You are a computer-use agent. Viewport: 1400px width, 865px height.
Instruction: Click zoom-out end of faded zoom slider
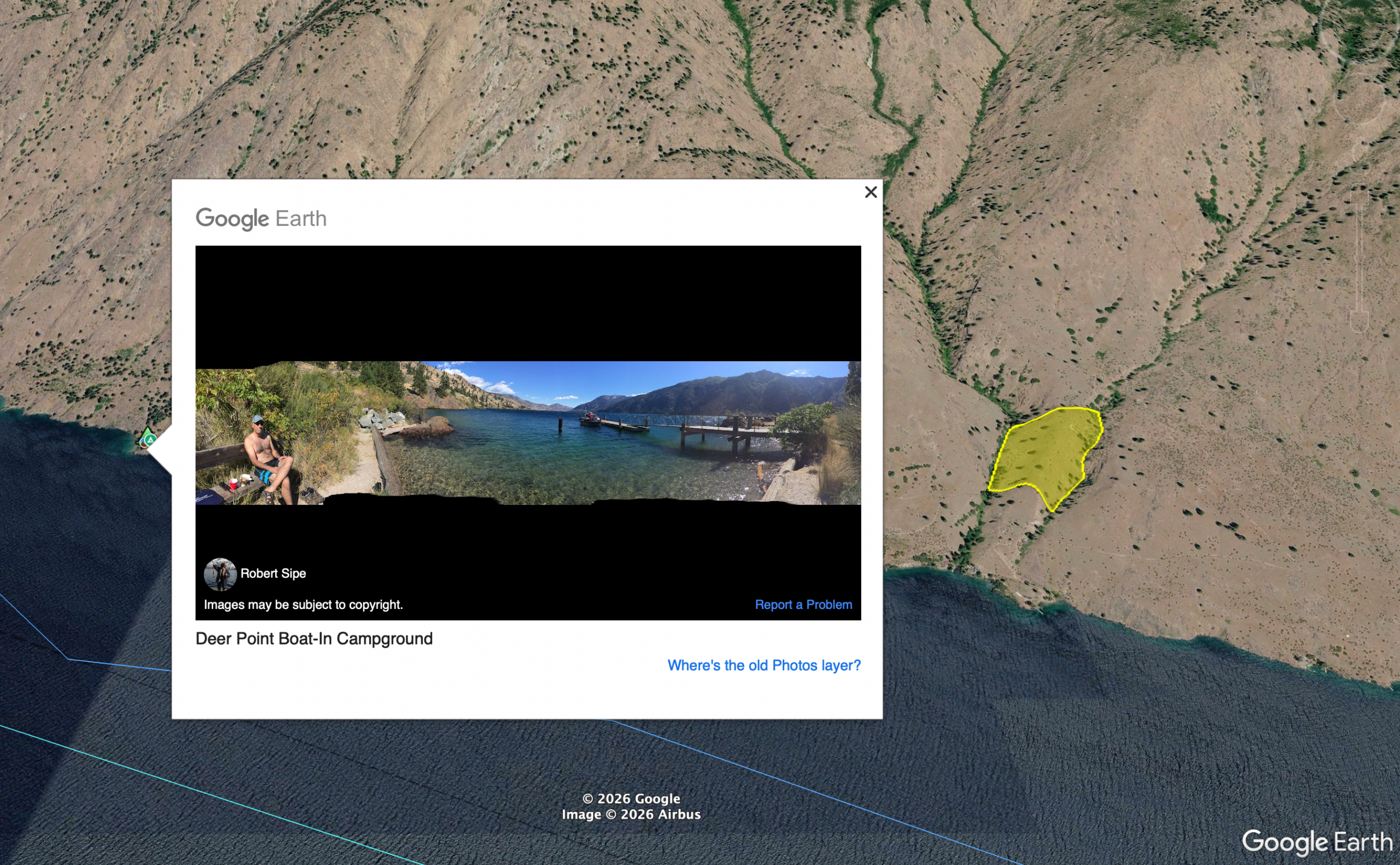point(1360,322)
